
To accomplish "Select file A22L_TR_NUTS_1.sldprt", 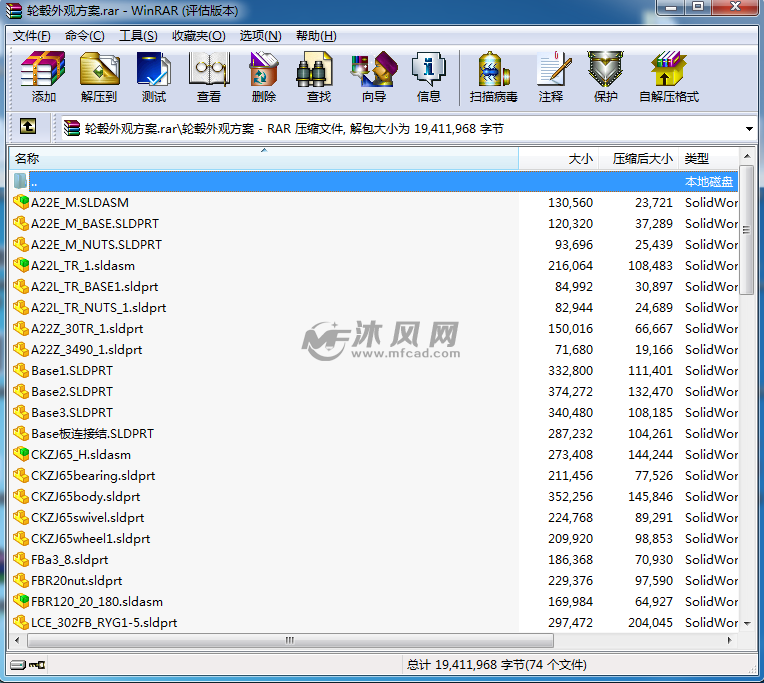I will click(x=99, y=307).
